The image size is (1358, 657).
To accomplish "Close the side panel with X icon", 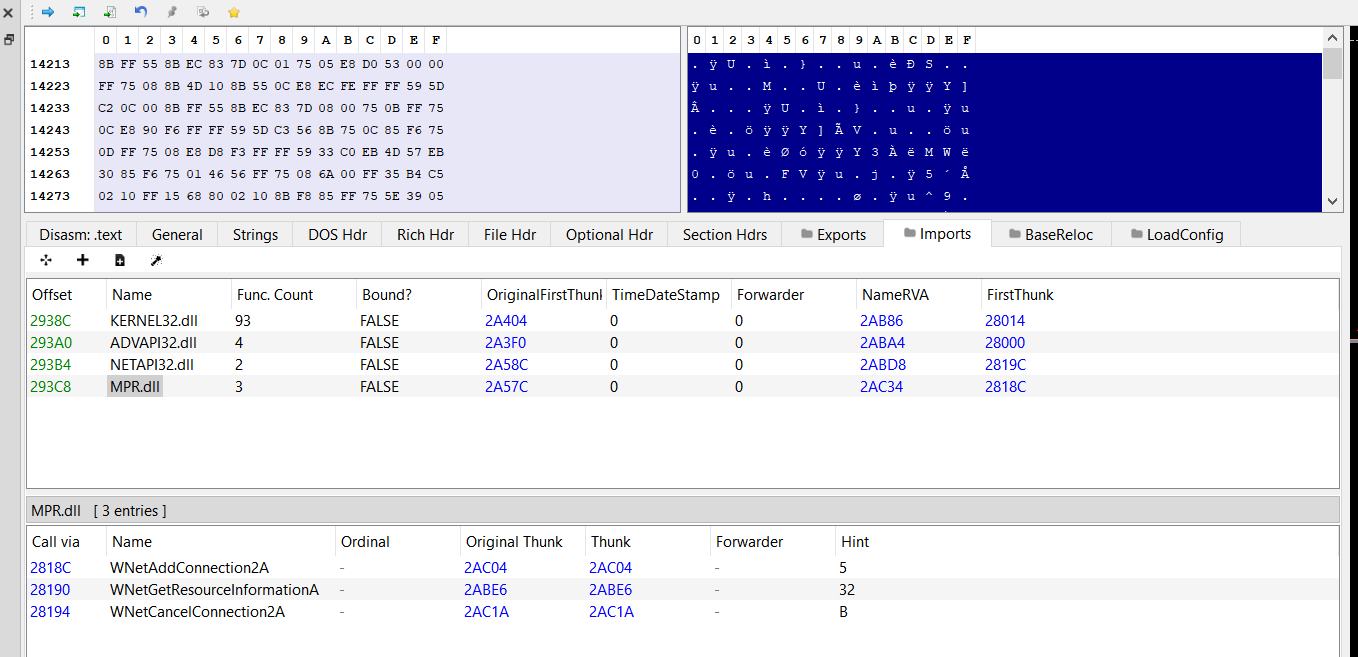I will pyautogui.click(x=9, y=12).
